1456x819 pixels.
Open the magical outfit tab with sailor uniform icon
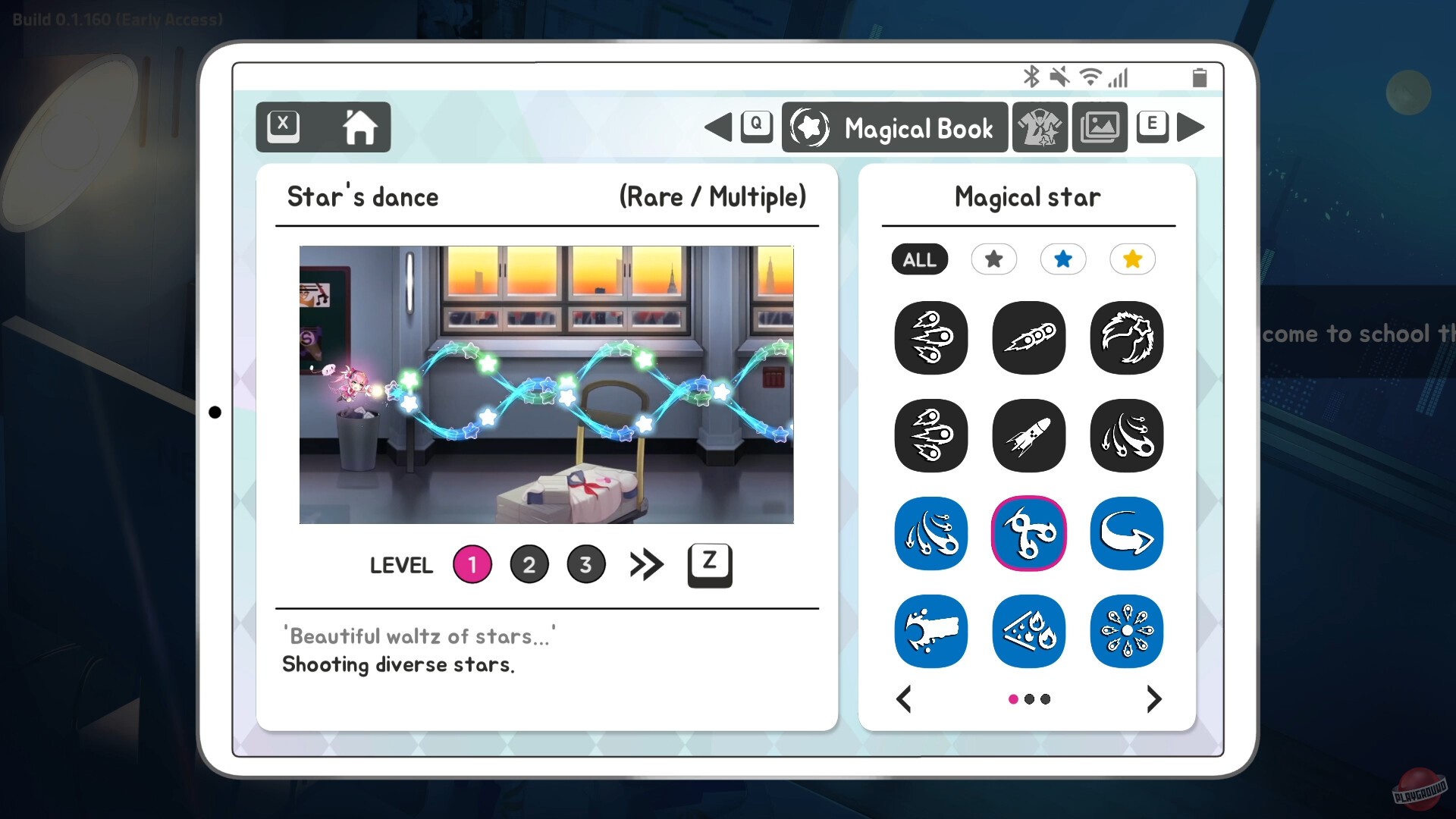(x=1040, y=127)
